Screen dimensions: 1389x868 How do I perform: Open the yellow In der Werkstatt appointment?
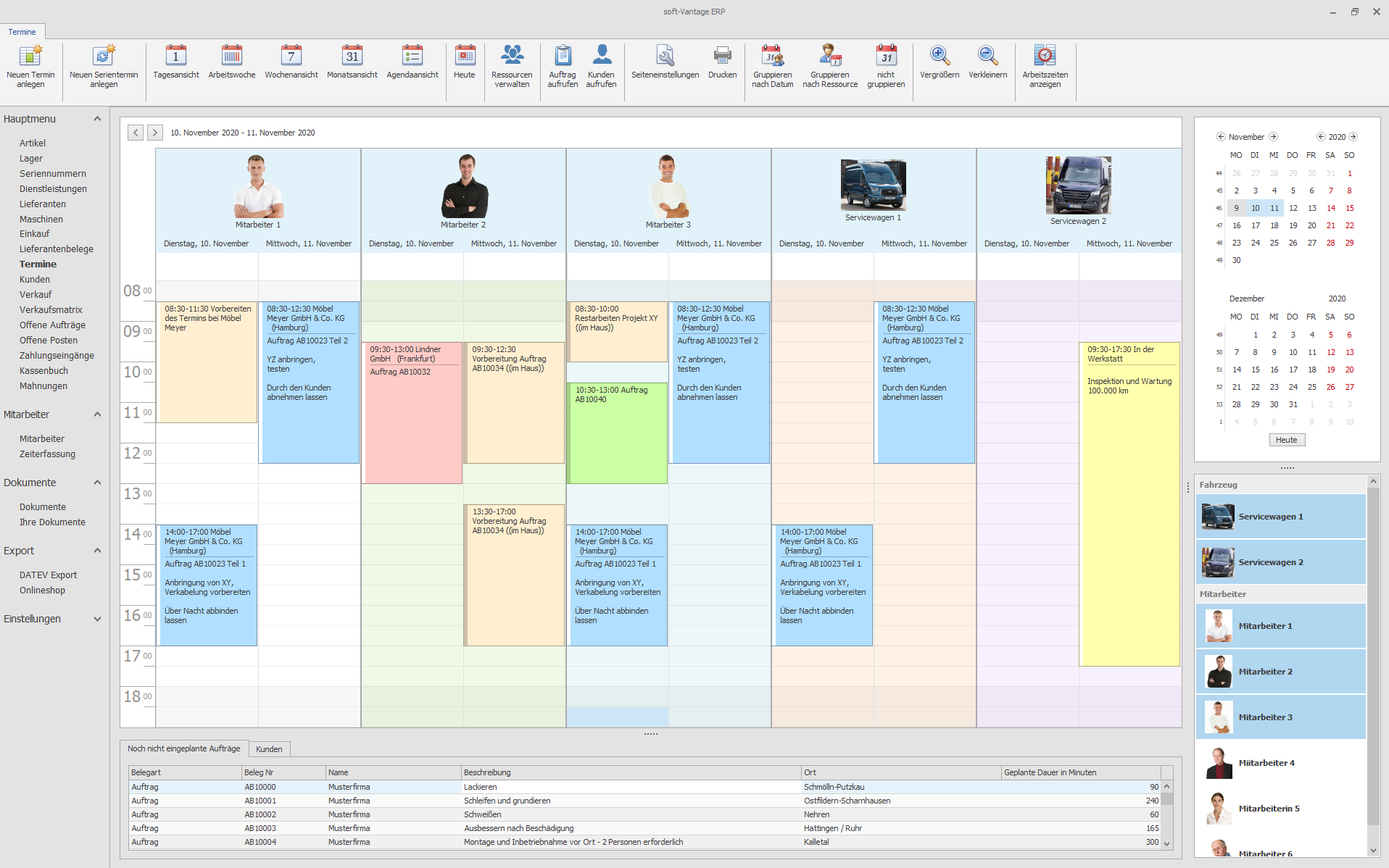click(x=1129, y=507)
